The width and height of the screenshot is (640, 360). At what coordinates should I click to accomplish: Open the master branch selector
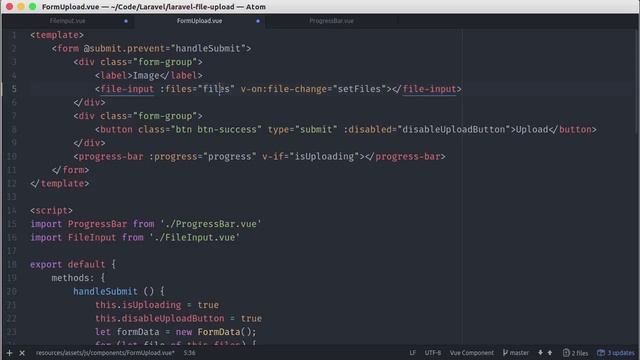pos(516,353)
